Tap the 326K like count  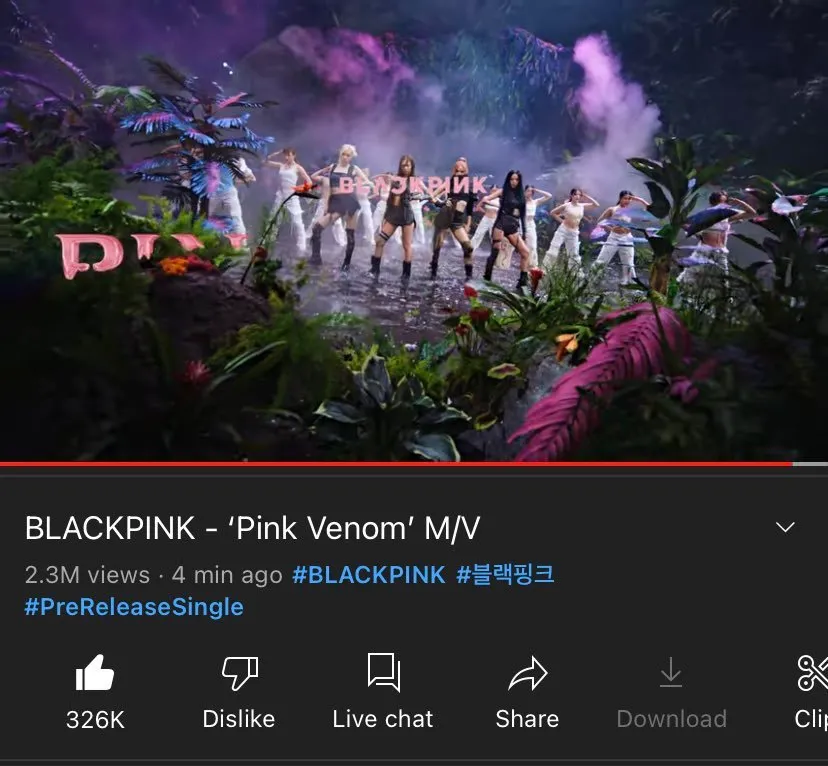pyautogui.click(x=95, y=720)
